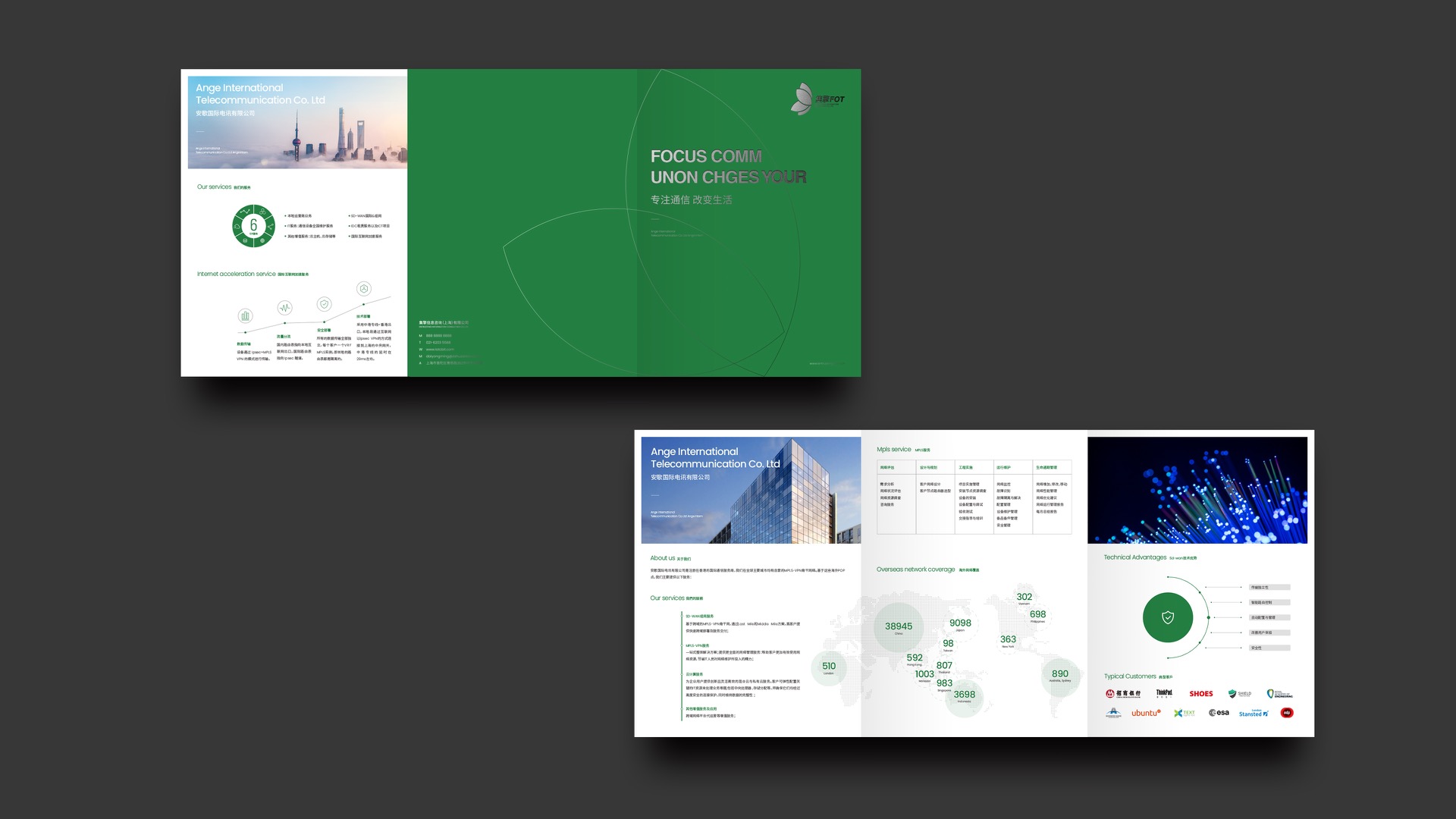Screen dimensions: 1456x819
Task: Click the bar chart icon on acceleration graph
Action: click(245, 316)
